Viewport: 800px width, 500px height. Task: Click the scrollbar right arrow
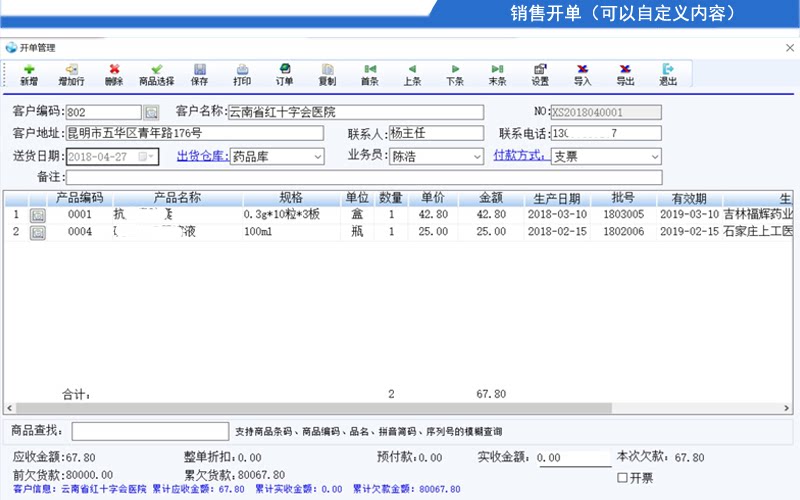[786, 408]
